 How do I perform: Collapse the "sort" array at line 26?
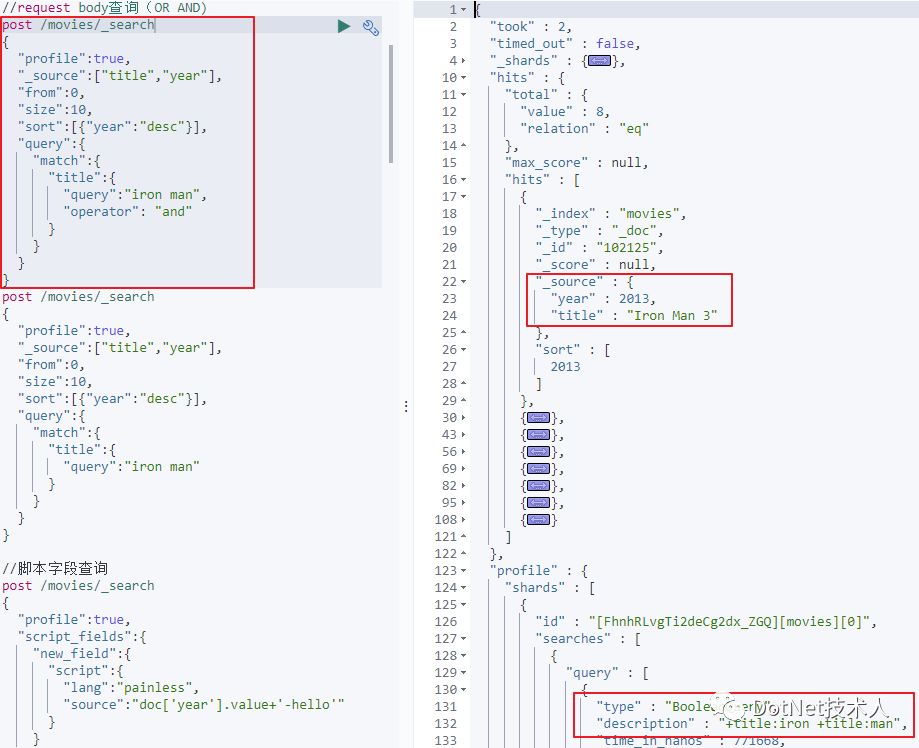(463, 350)
